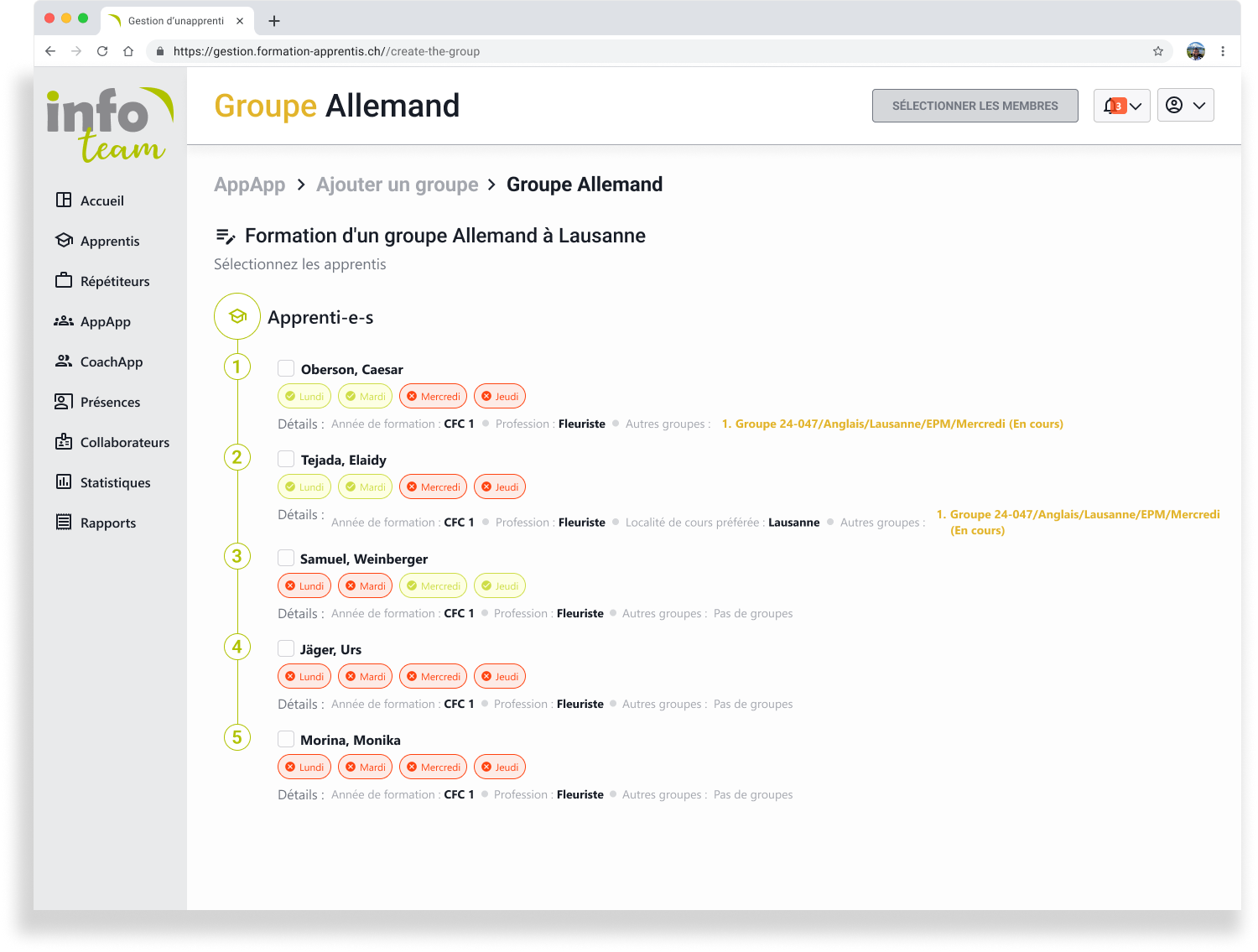Click the Accueil dashboard icon in sidebar
Screen dimensions: 1258x952
click(64, 200)
